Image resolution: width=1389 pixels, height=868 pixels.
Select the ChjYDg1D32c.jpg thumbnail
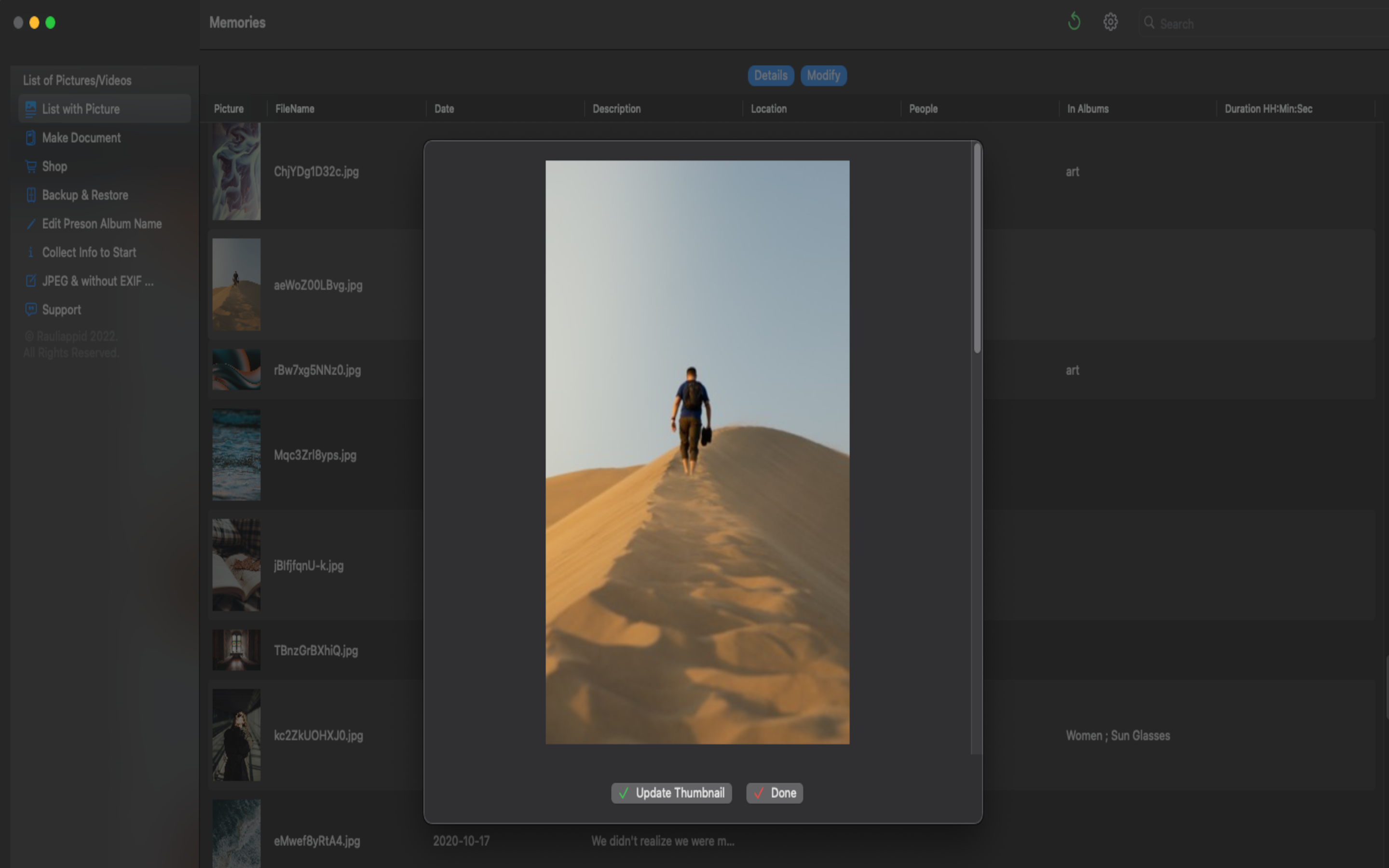tap(236, 171)
